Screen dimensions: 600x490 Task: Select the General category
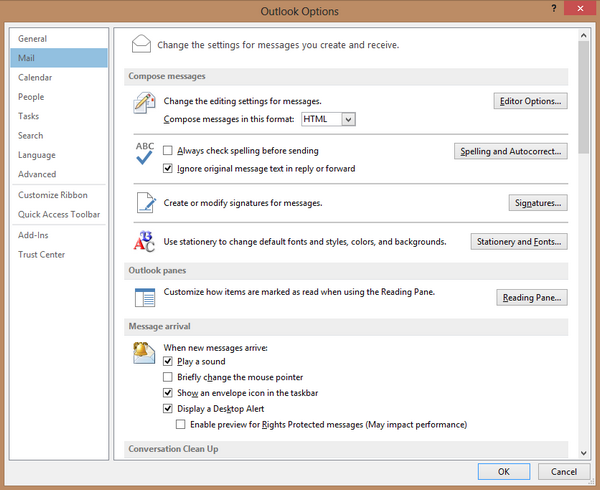[59, 39]
